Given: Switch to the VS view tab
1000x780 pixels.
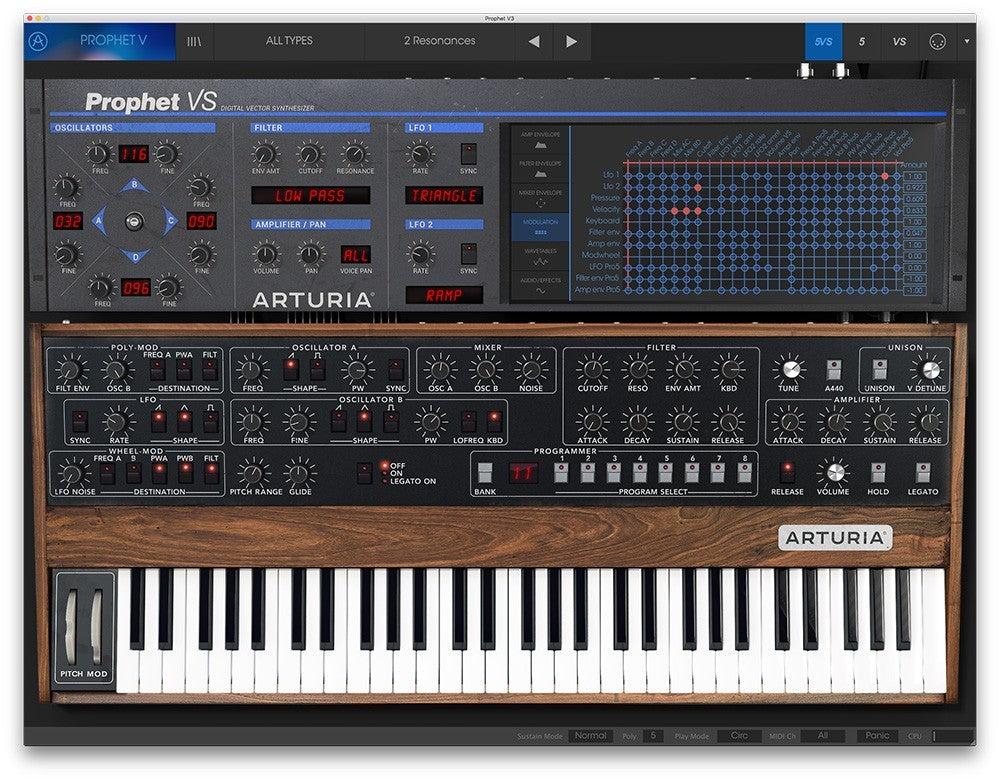Looking at the screenshot, I should coord(899,41).
